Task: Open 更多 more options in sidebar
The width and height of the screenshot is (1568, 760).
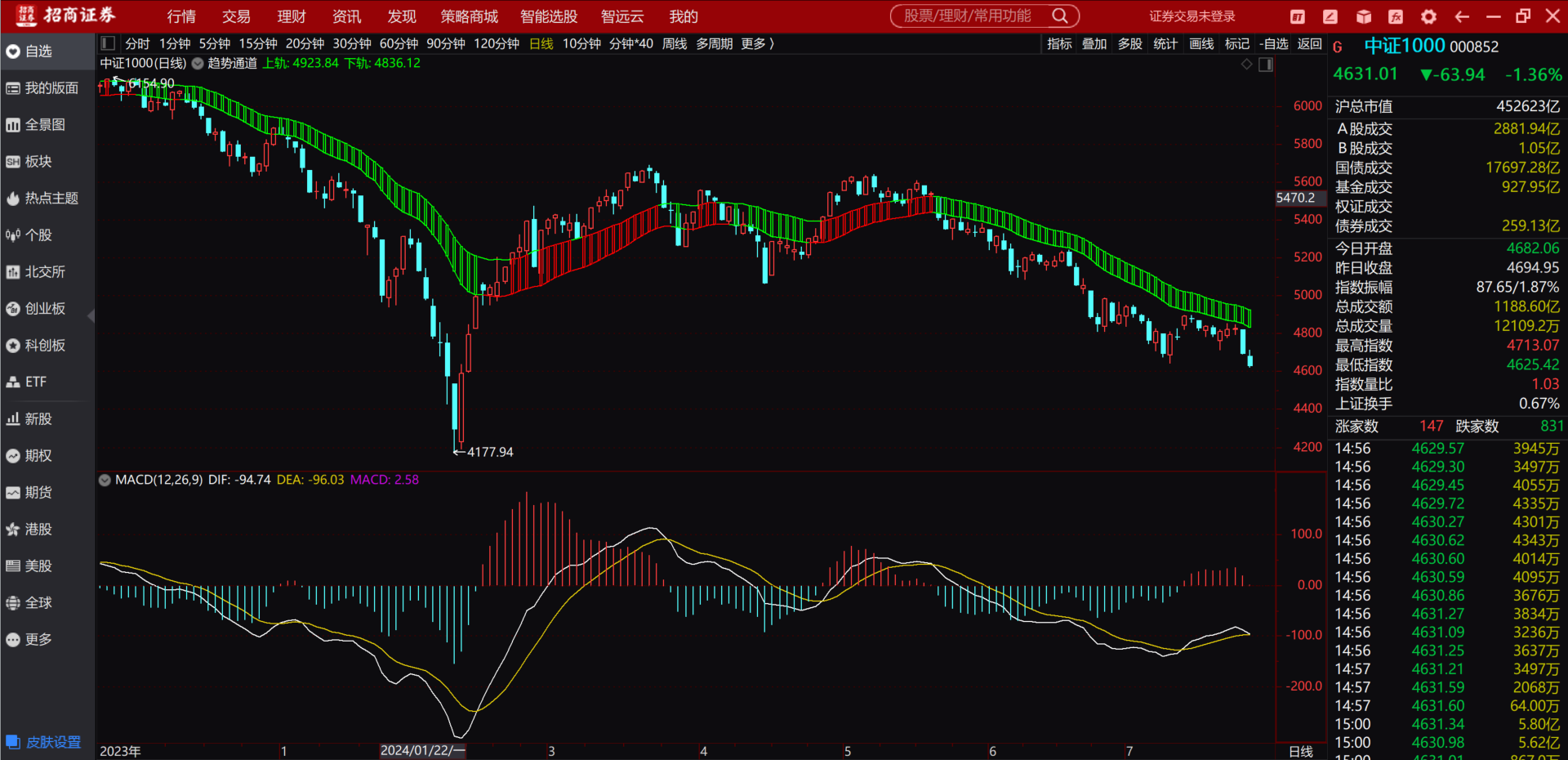Action: coord(47,640)
